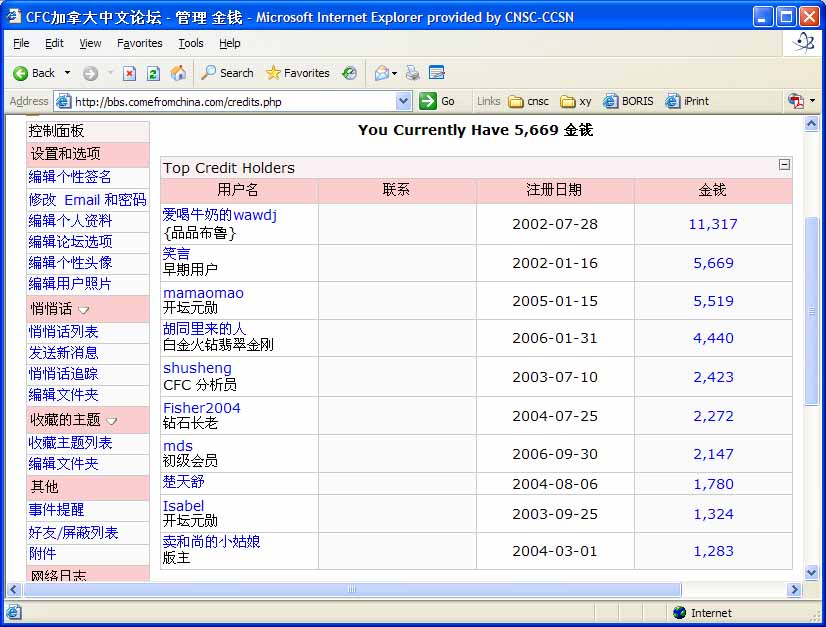Click the Back navigation button
826x627 pixels.
point(33,73)
